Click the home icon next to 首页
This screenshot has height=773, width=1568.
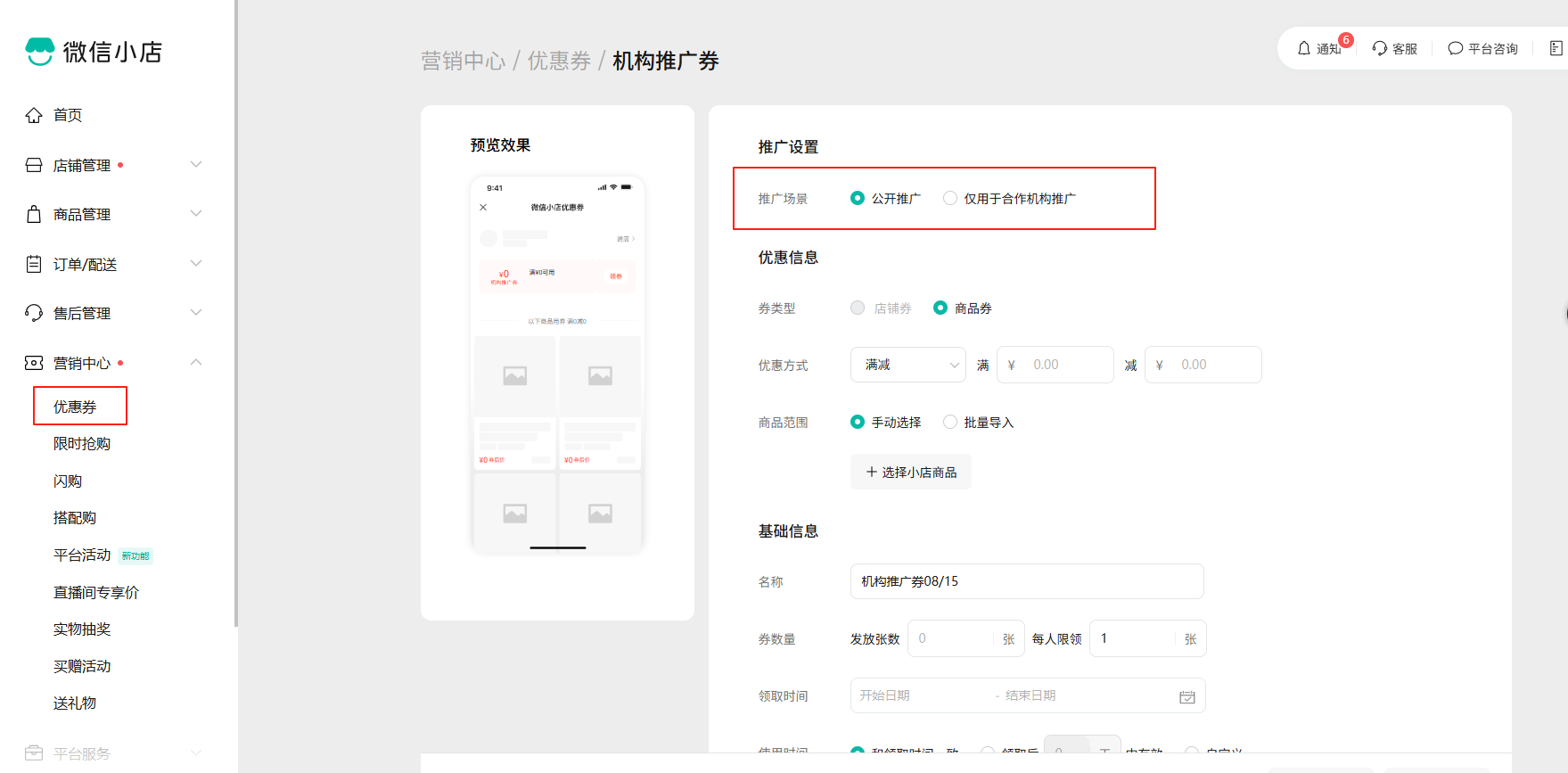(x=34, y=115)
